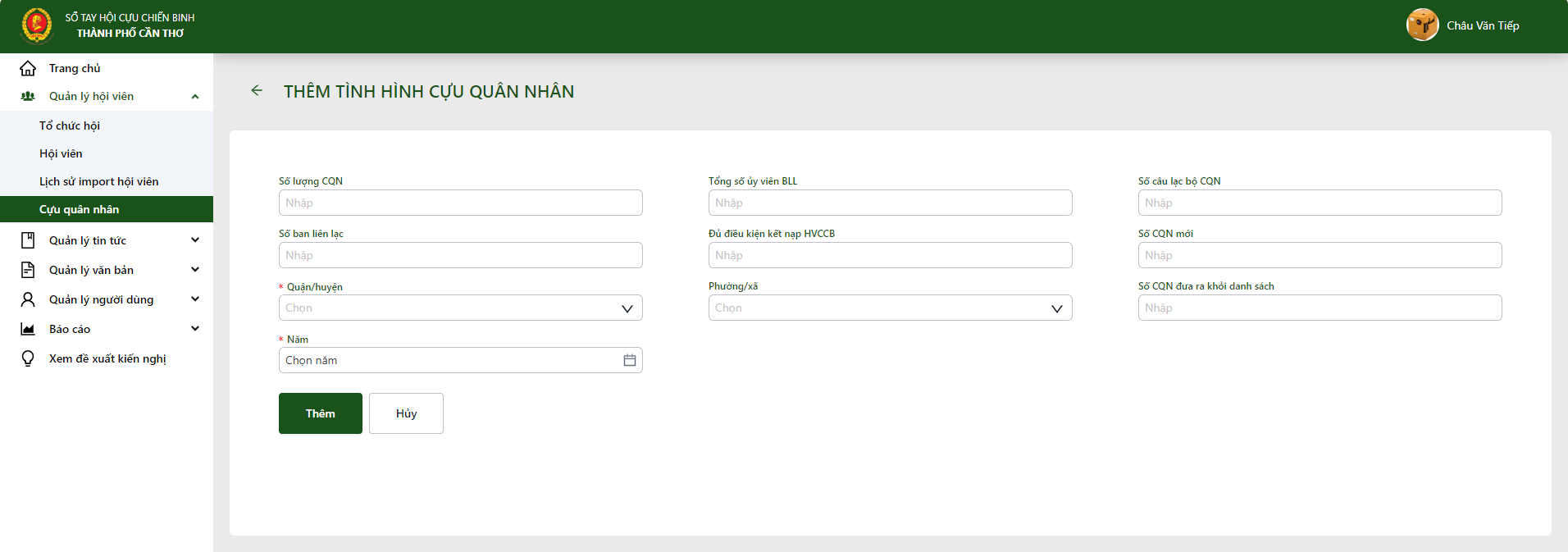Click the Hủy button
1568x552 pixels.
pyautogui.click(x=406, y=413)
